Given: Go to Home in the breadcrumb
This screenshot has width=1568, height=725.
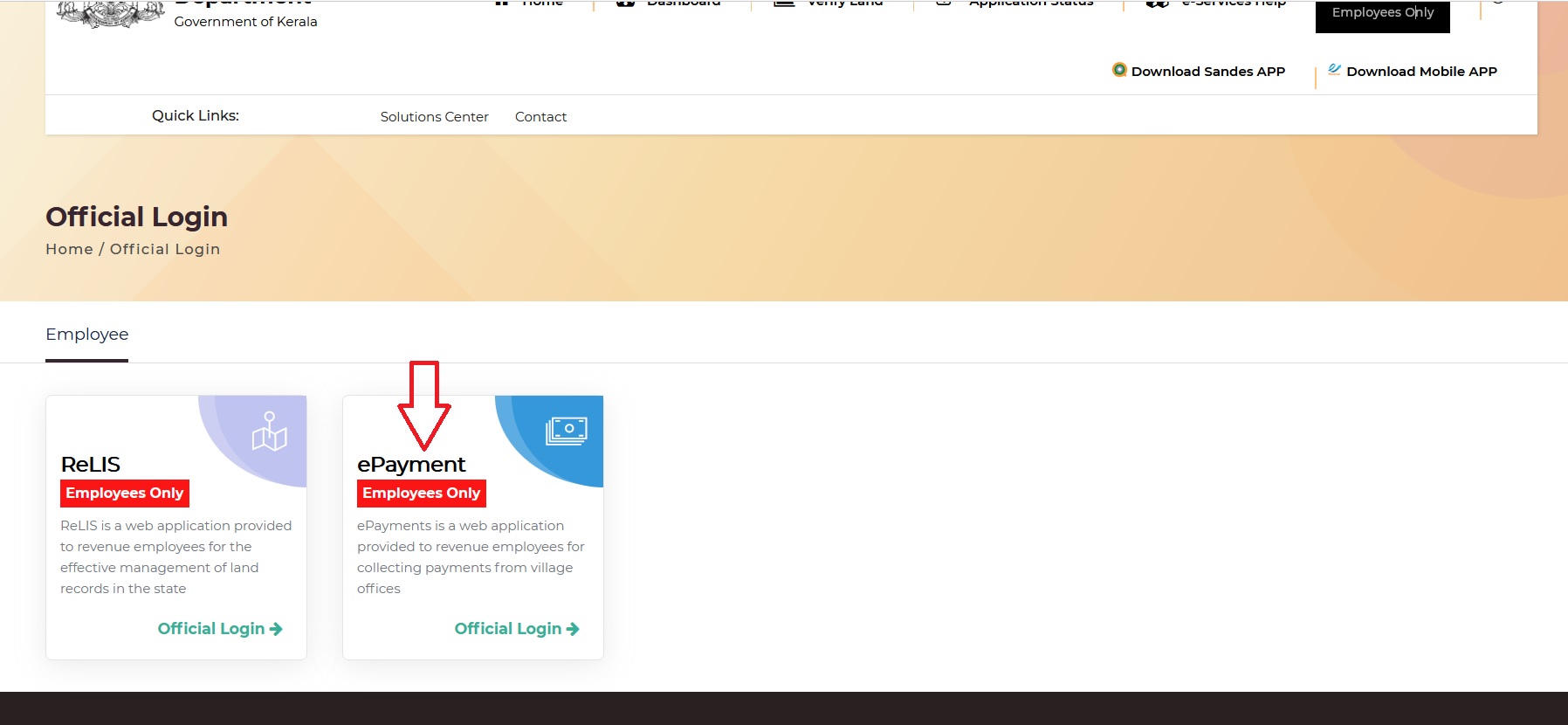Looking at the screenshot, I should [69, 249].
